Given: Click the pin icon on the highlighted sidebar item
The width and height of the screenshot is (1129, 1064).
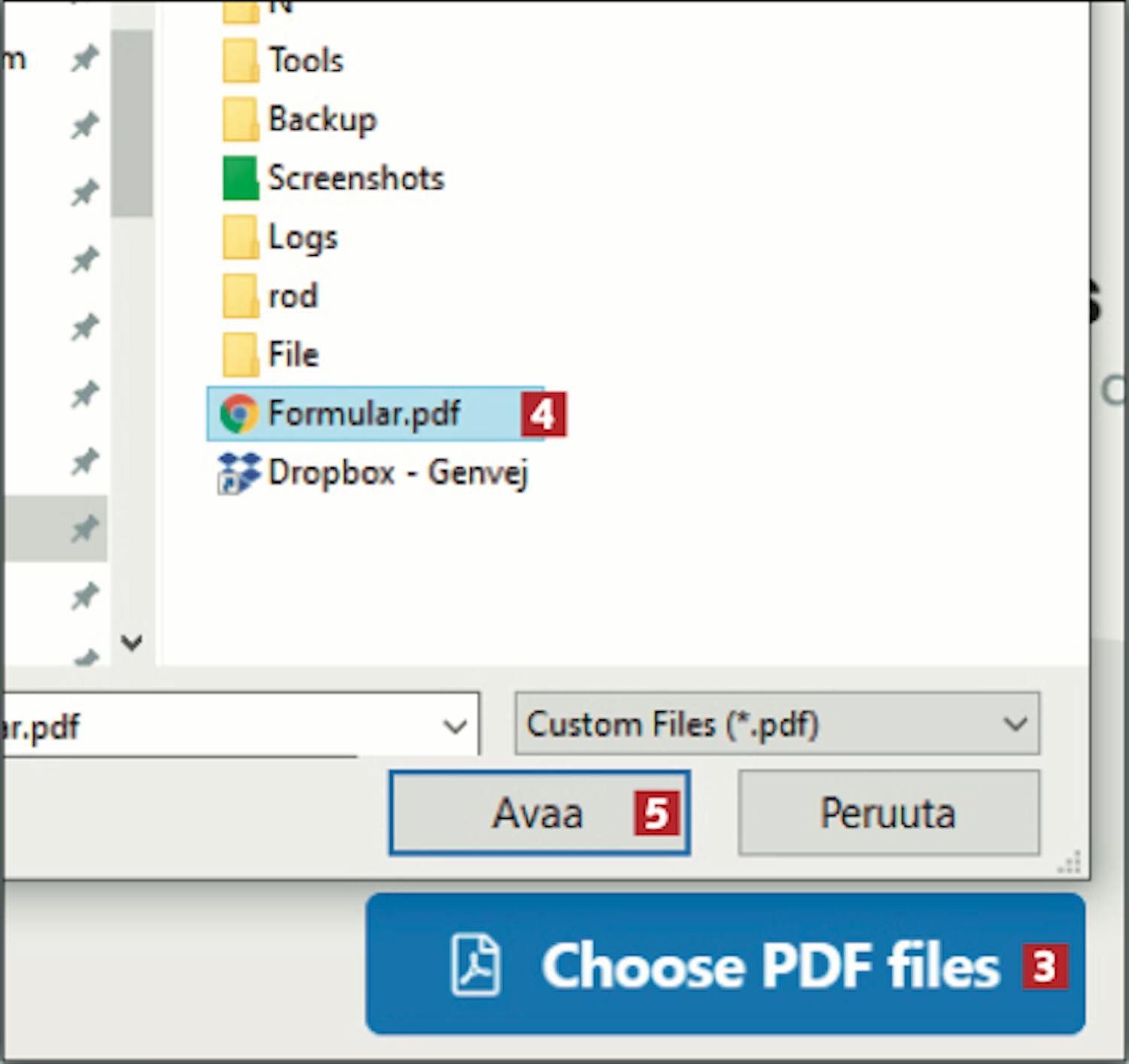Looking at the screenshot, I should click(84, 529).
